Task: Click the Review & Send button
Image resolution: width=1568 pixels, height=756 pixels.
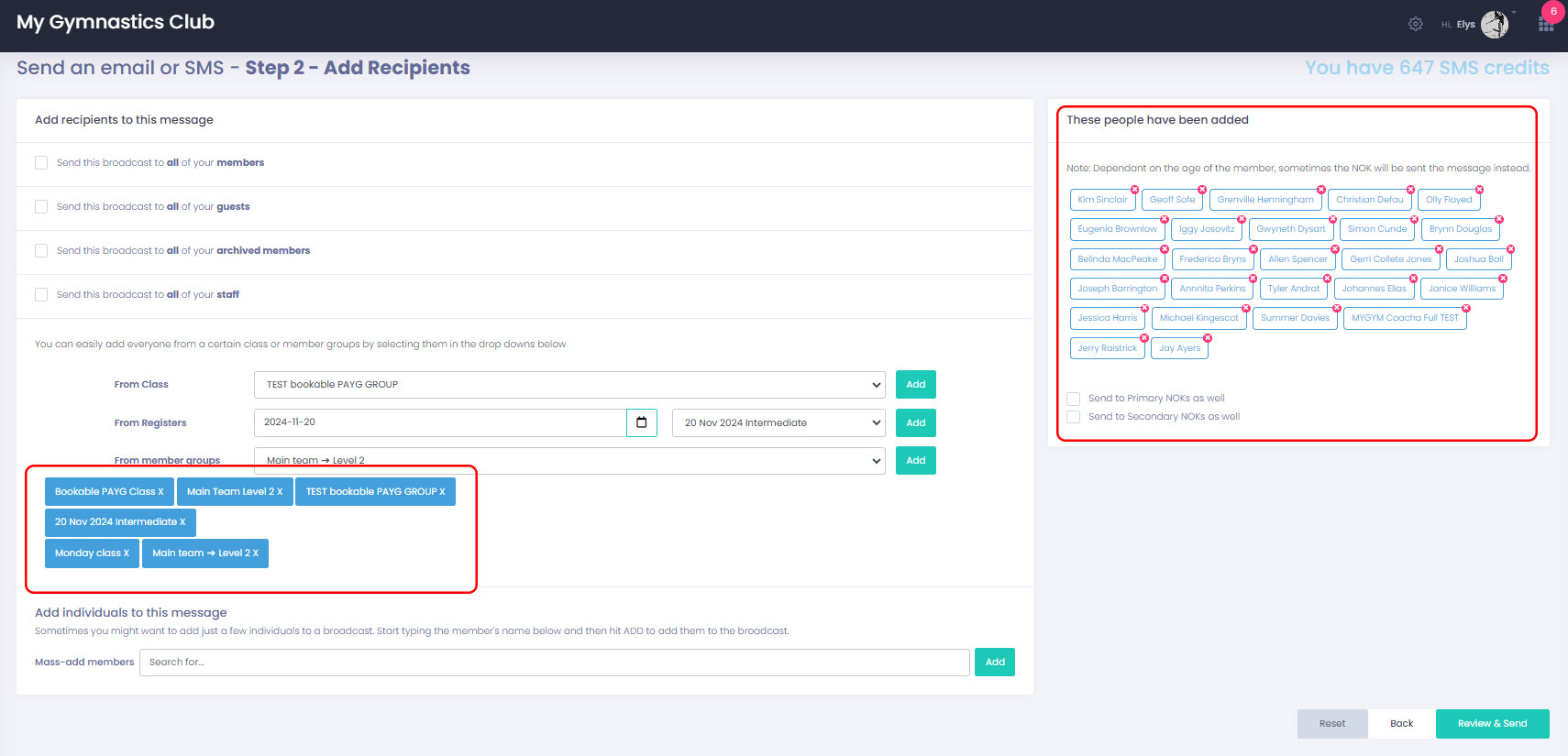Action: coord(1492,724)
